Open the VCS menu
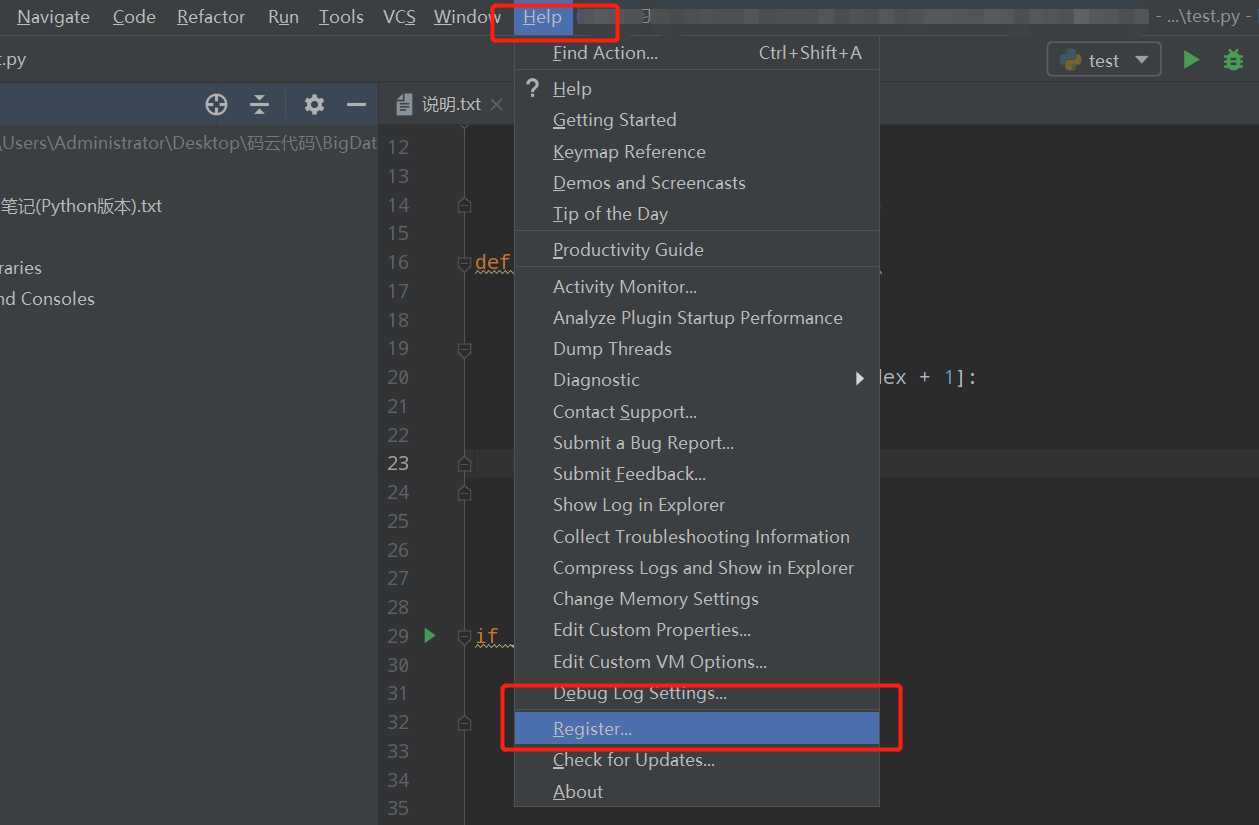Viewport: 1259px width, 825px height. pyautogui.click(x=399, y=17)
